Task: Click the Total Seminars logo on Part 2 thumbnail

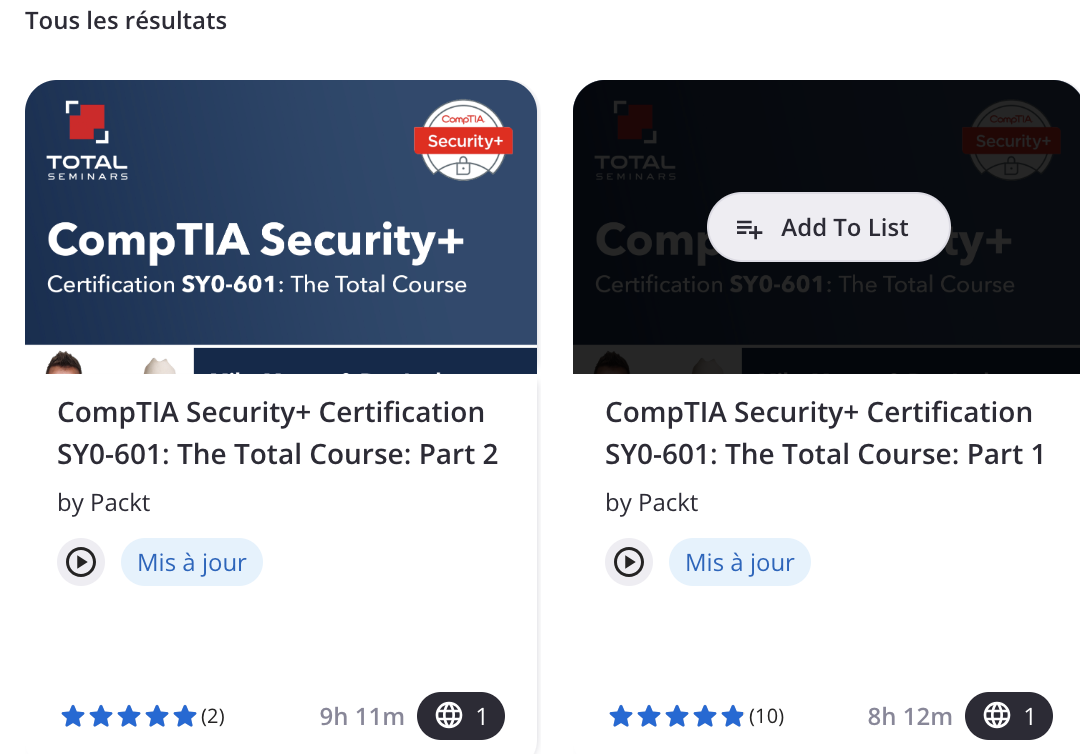Action: click(x=87, y=141)
